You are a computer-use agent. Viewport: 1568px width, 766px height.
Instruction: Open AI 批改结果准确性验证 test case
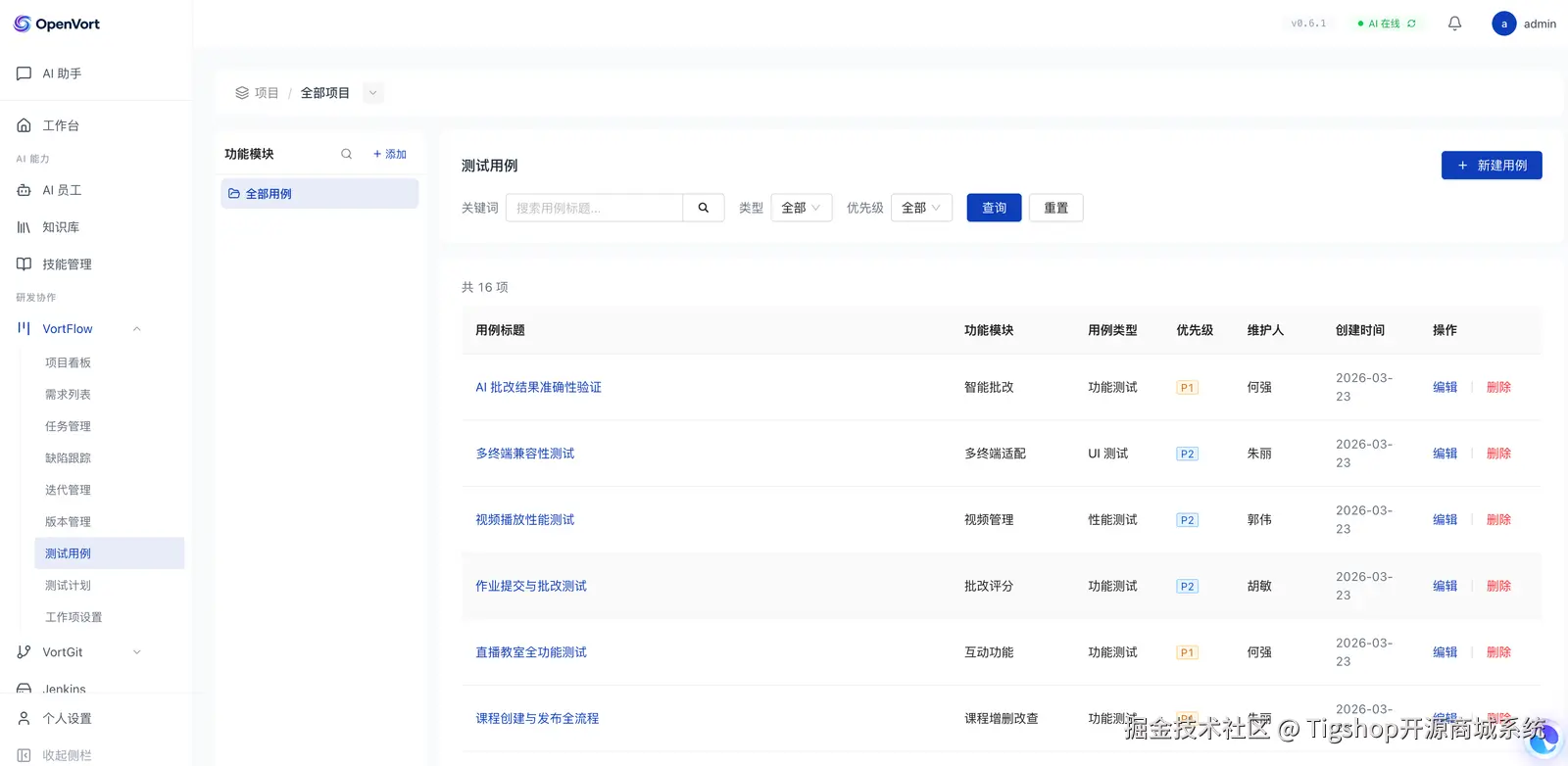pyautogui.click(x=538, y=388)
